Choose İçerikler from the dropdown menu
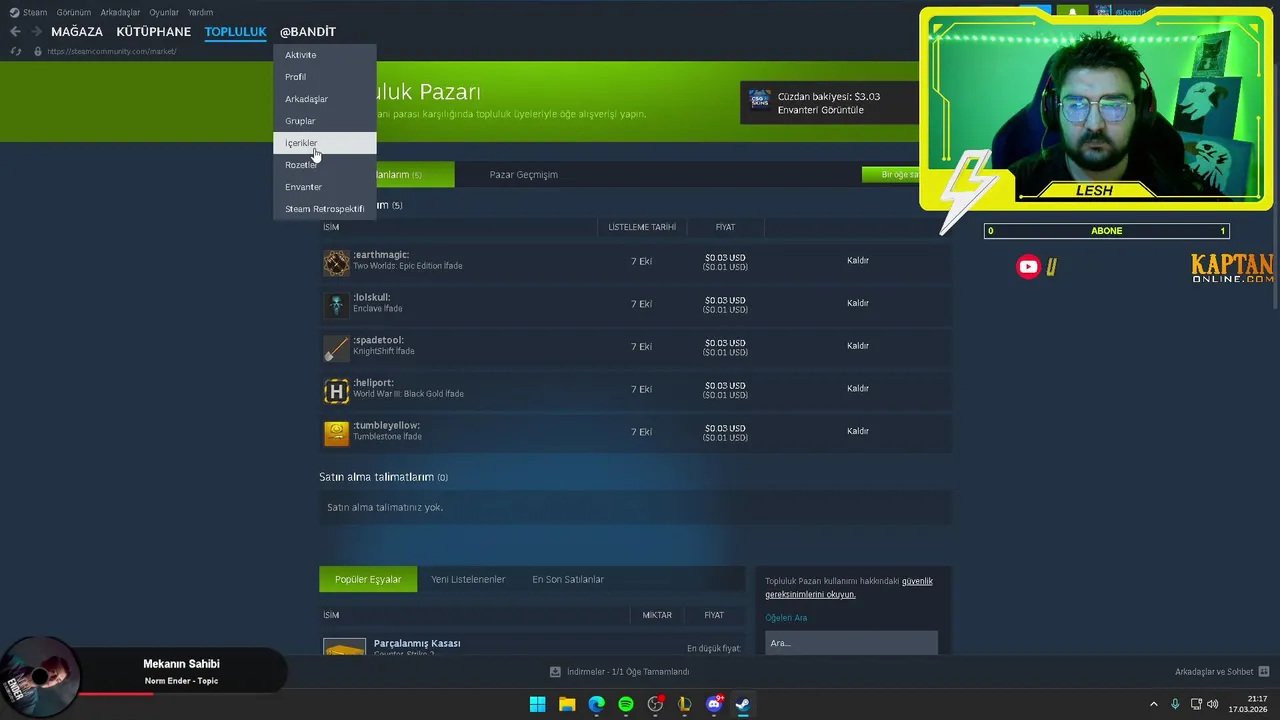The height and width of the screenshot is (720, 1280). coord(325,143)
